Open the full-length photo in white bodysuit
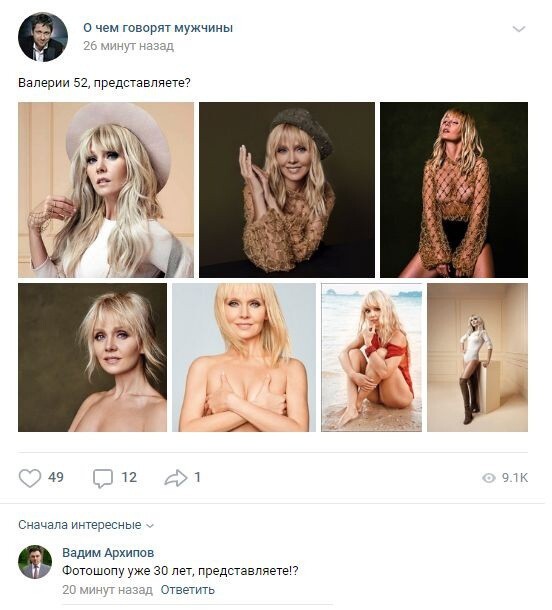This screenshot has height=610, width=552. click(477, 357)
